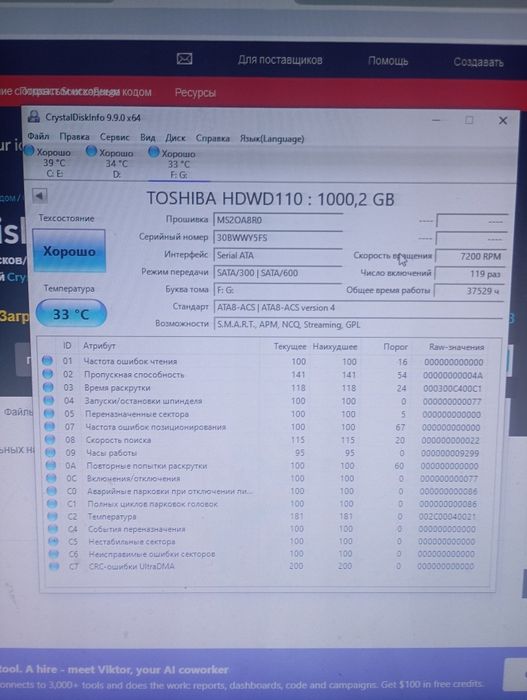Click the Буква тома field F: G:
527x700 pixels.
278,290
